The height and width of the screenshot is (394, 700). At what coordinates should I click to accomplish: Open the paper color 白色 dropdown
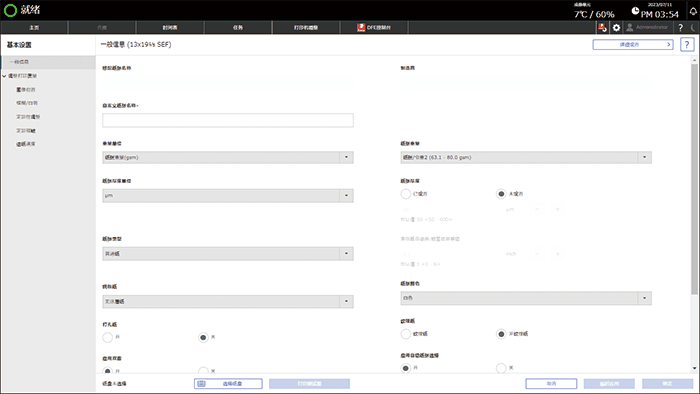tap(526, 298)
